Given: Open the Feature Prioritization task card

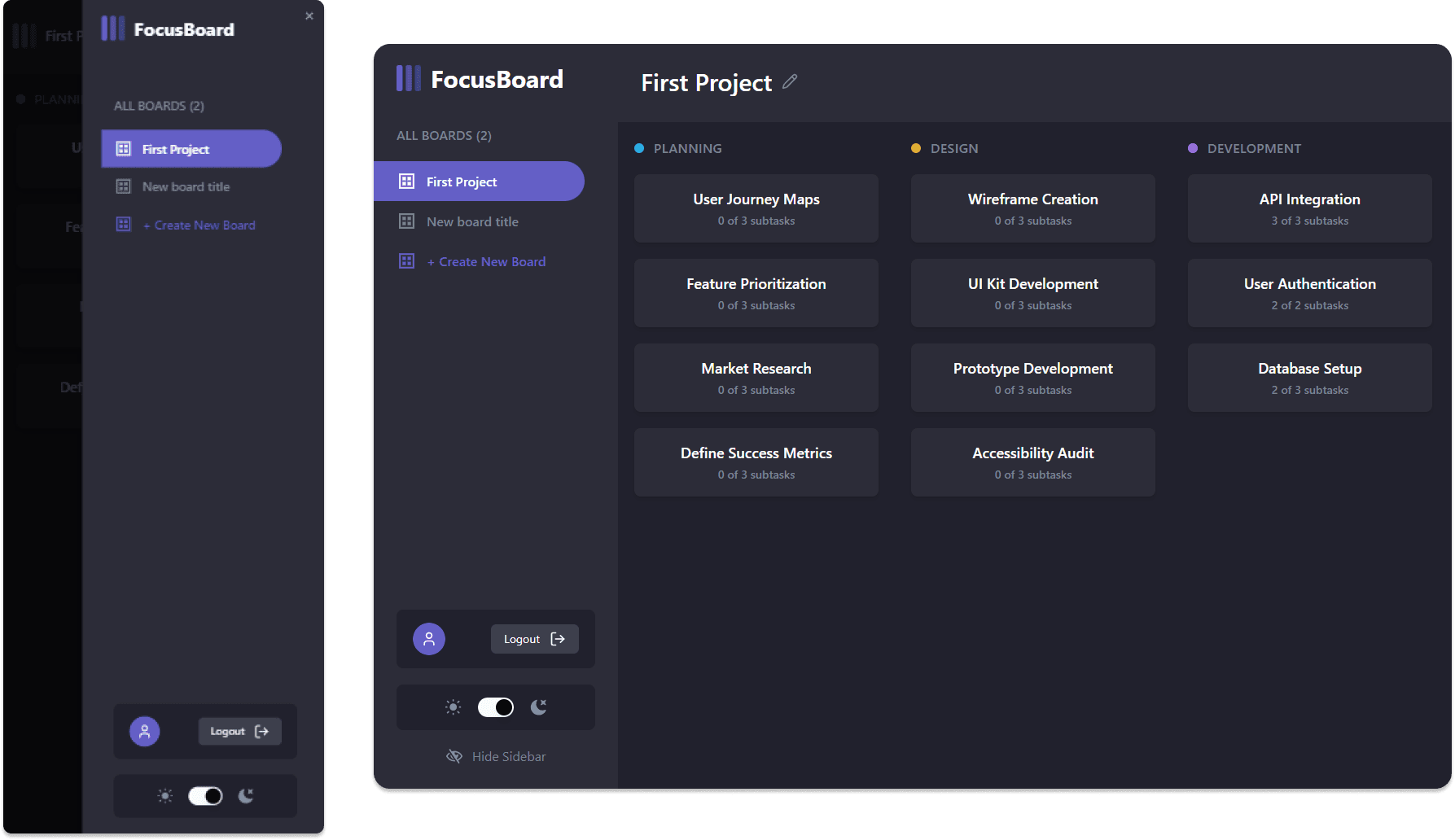Looking at the screenshot, I should coord(756,293).
